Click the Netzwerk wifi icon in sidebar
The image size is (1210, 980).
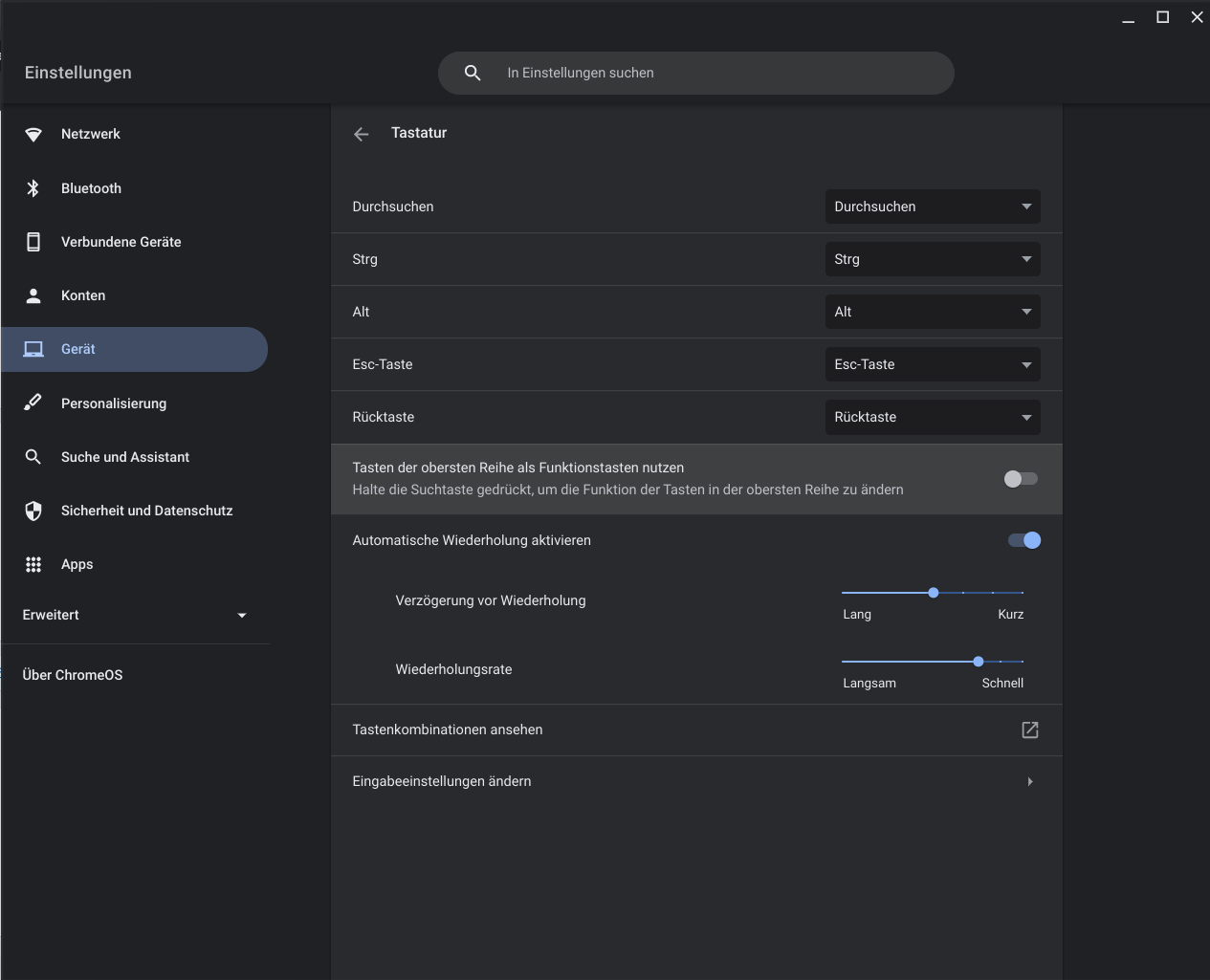33,135
